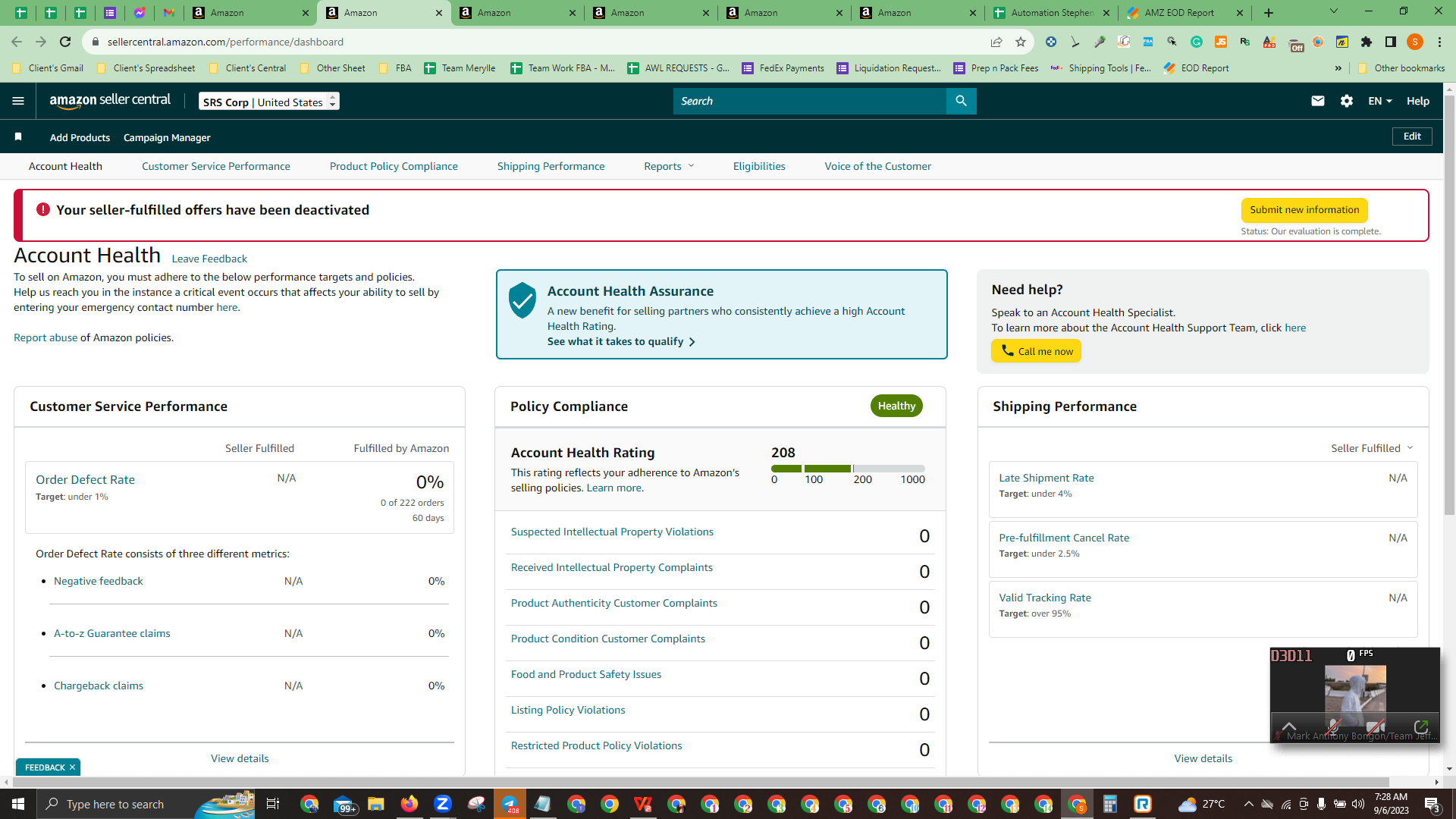1456x819 pixels.
Task: Open the Shipping Performance tab
Action: click(x=551, y=166)
